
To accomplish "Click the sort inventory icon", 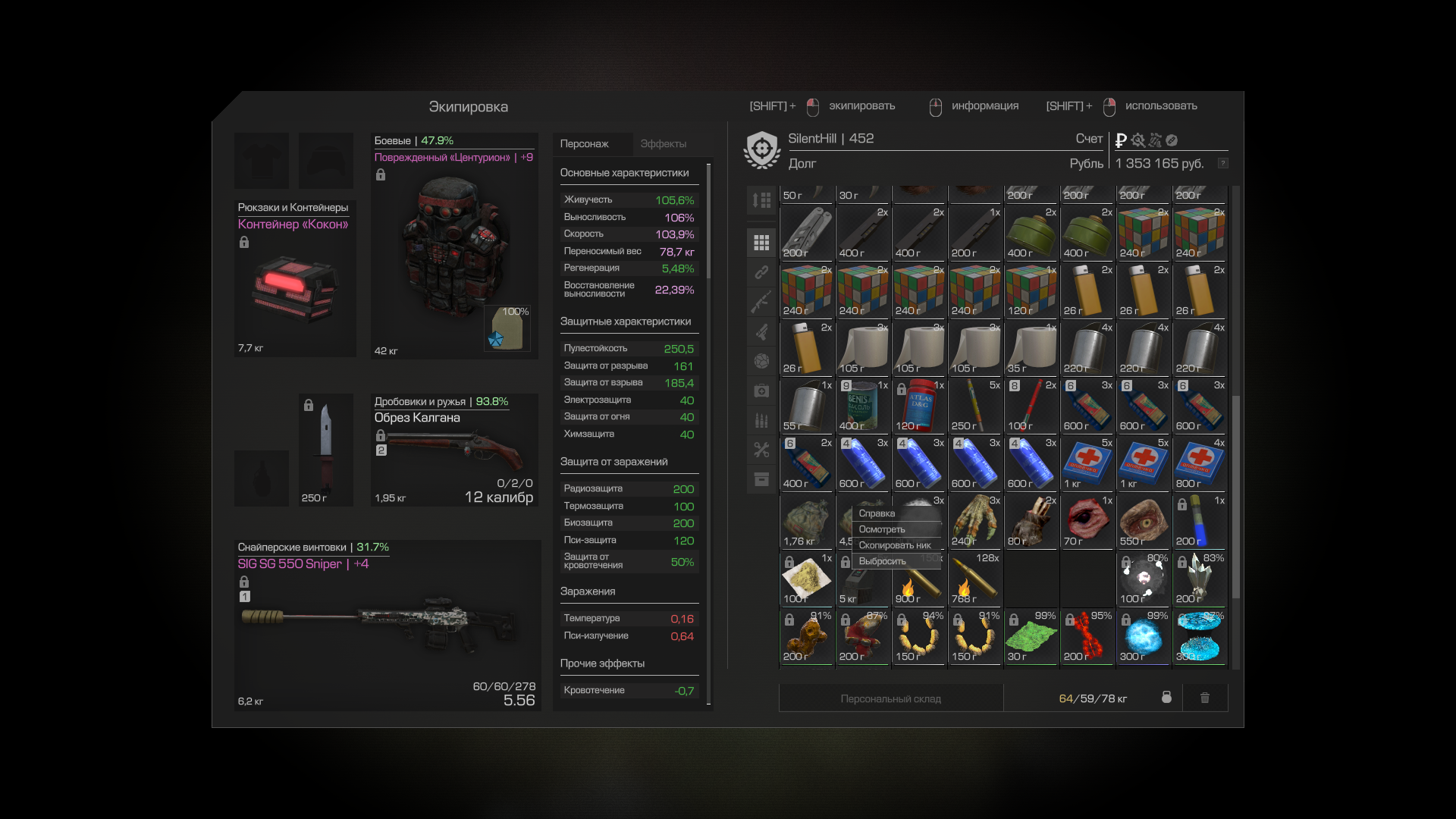I will point(761,200).
